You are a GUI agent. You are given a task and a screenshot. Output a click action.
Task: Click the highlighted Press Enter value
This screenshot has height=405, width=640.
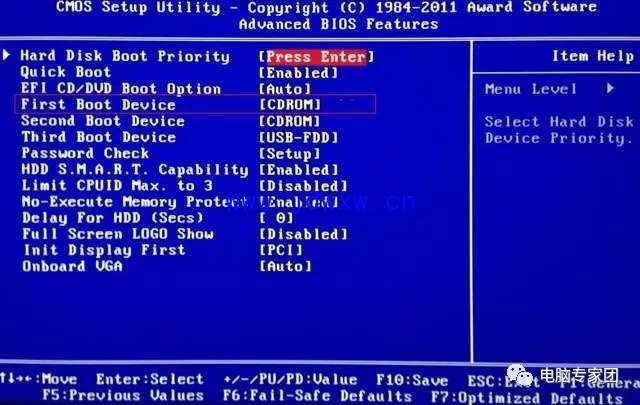[x=316, y=57]
